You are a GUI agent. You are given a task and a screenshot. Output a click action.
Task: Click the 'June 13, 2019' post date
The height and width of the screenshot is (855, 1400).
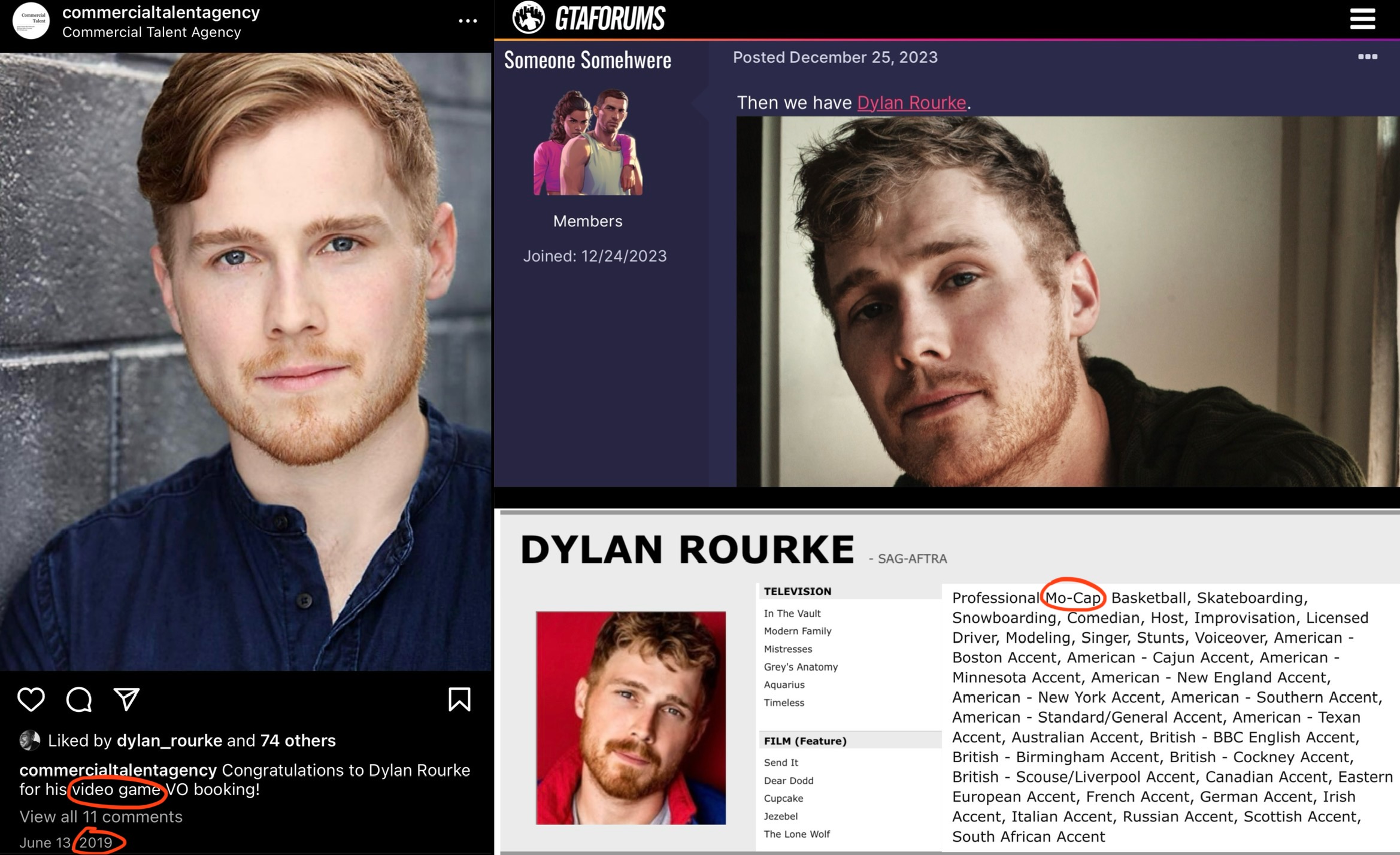pos(66,842)
